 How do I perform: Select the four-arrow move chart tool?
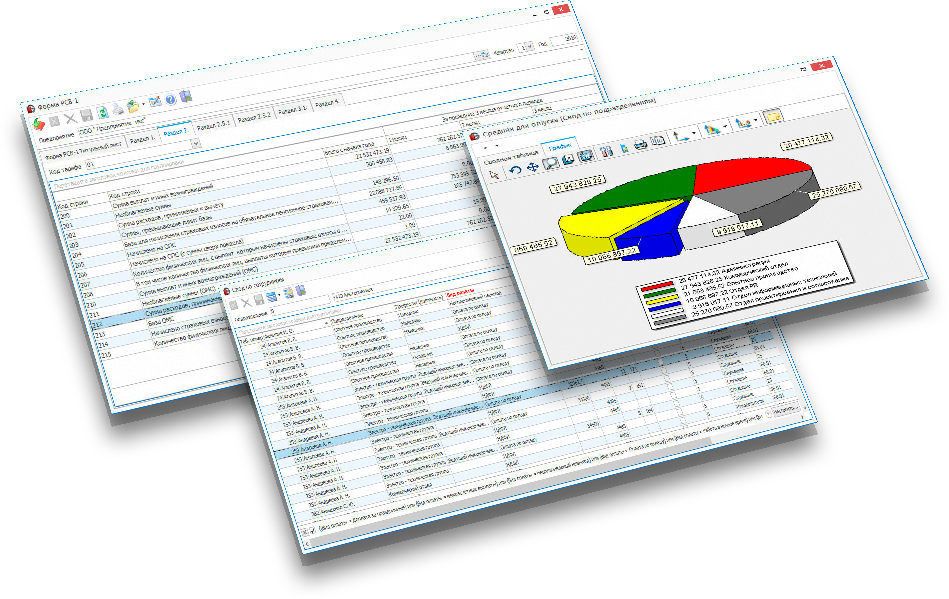coord(531,165)
